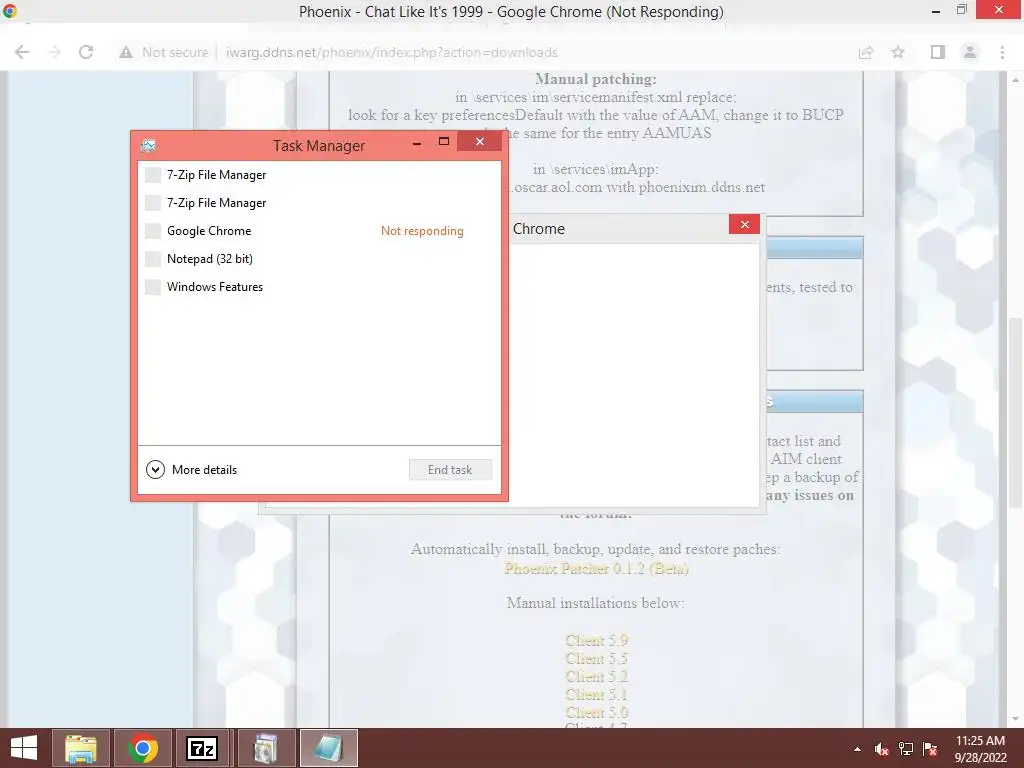The width and height of the screenshot is (1024, 768).
Task: Open File Explorer from taskbar
Action: [x=81, y=748]
